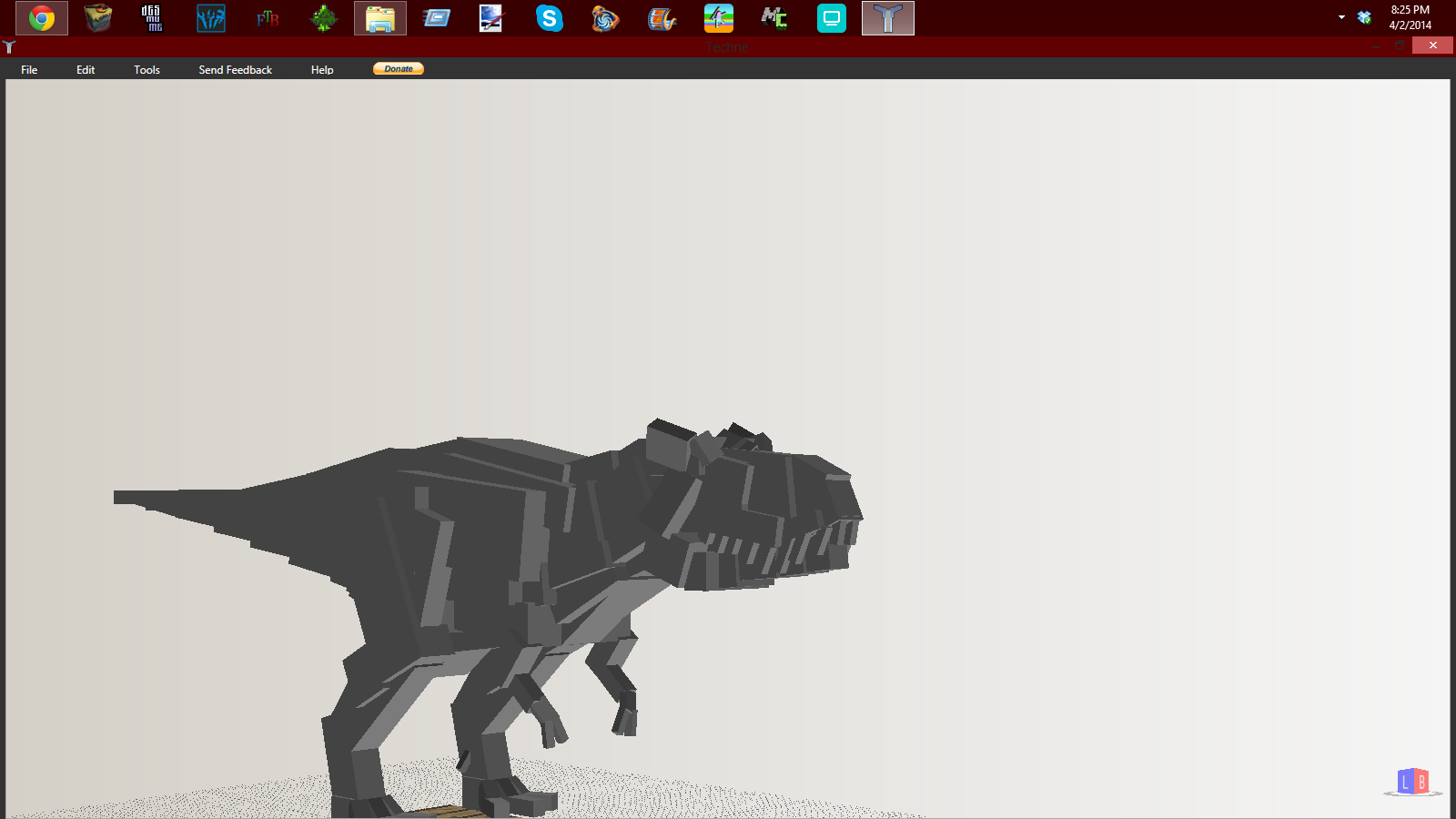Click the L face of the orientation cube
Viewport: 1456px width, 819px height.
pyautogui.click(x=1404, y=781)
